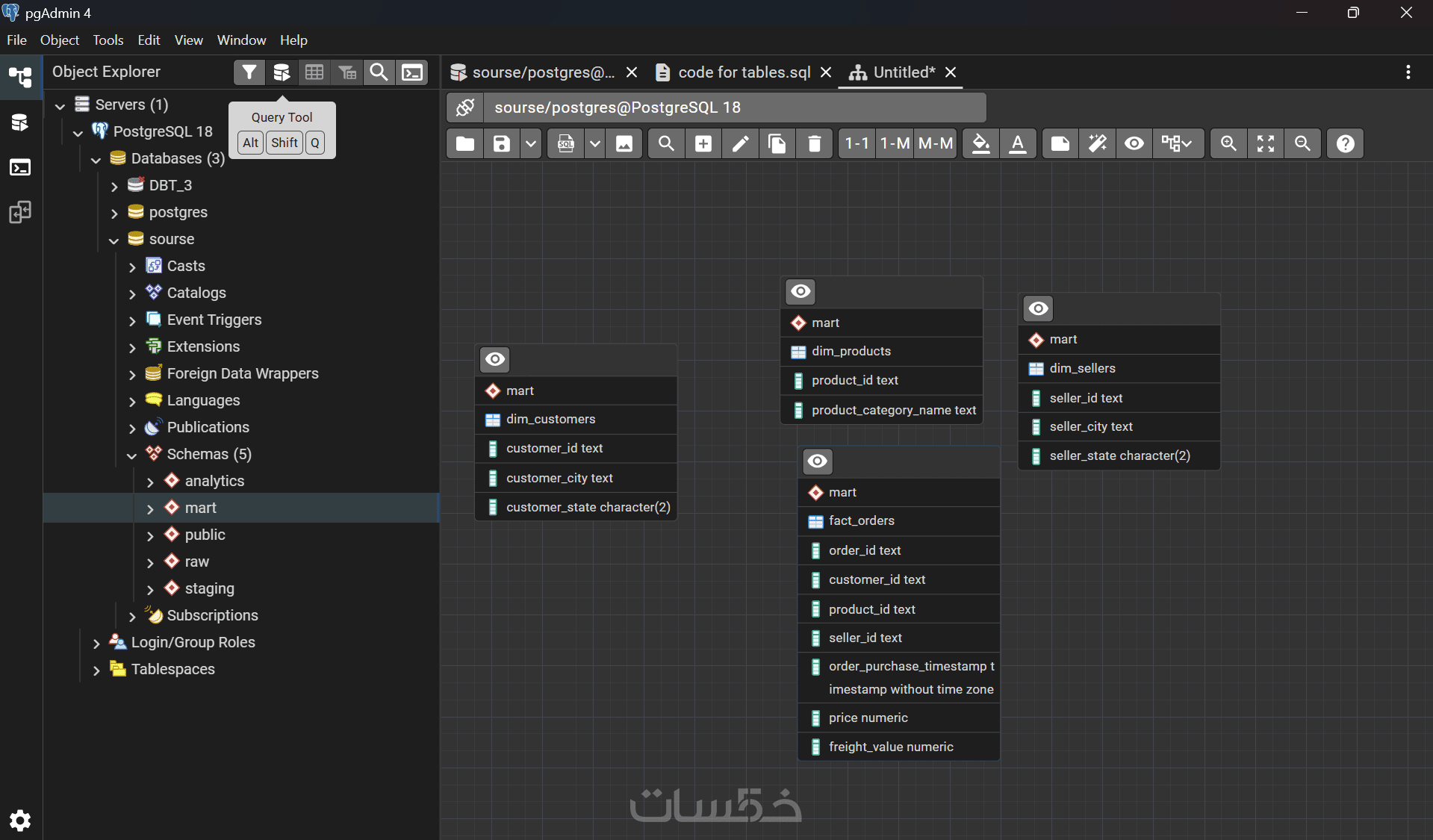Viewport: 1433px width, 840px height.
Task: Select the staging schema in the tree
Action: coord(210,588)
